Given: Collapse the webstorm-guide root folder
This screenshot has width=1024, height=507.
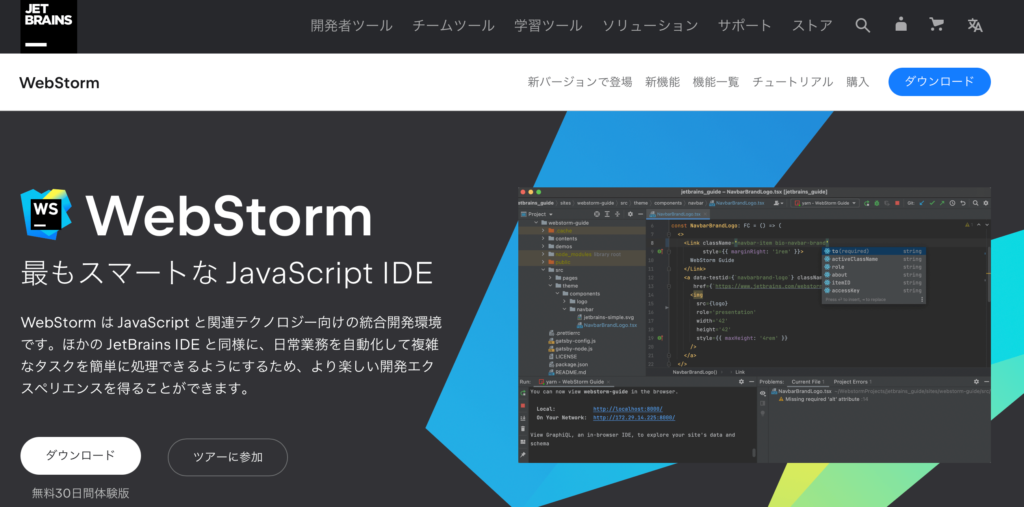Looking at the screenshot, I should [x=536, y=223].
